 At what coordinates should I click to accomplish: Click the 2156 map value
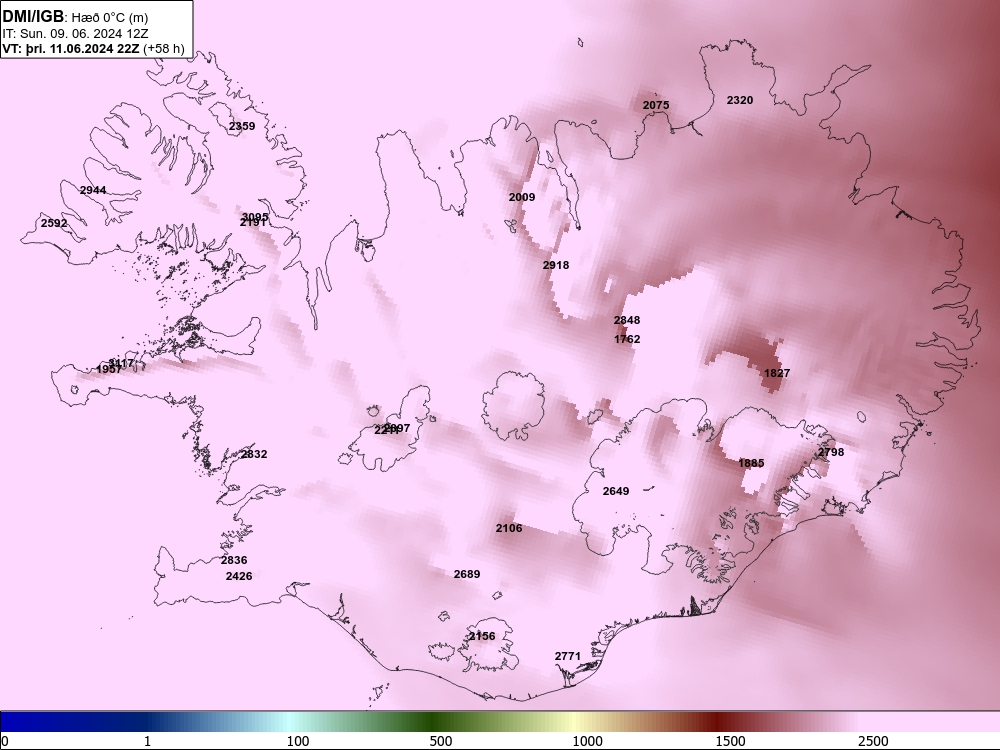[482, 636]
